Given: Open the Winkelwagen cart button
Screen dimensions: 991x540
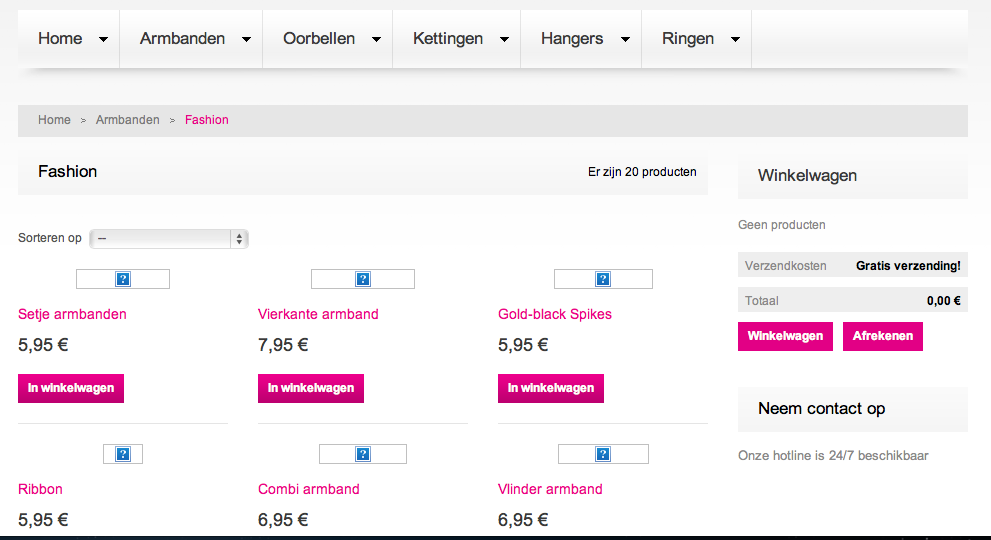Looking at the screenshot, I should tap(785, 336).
